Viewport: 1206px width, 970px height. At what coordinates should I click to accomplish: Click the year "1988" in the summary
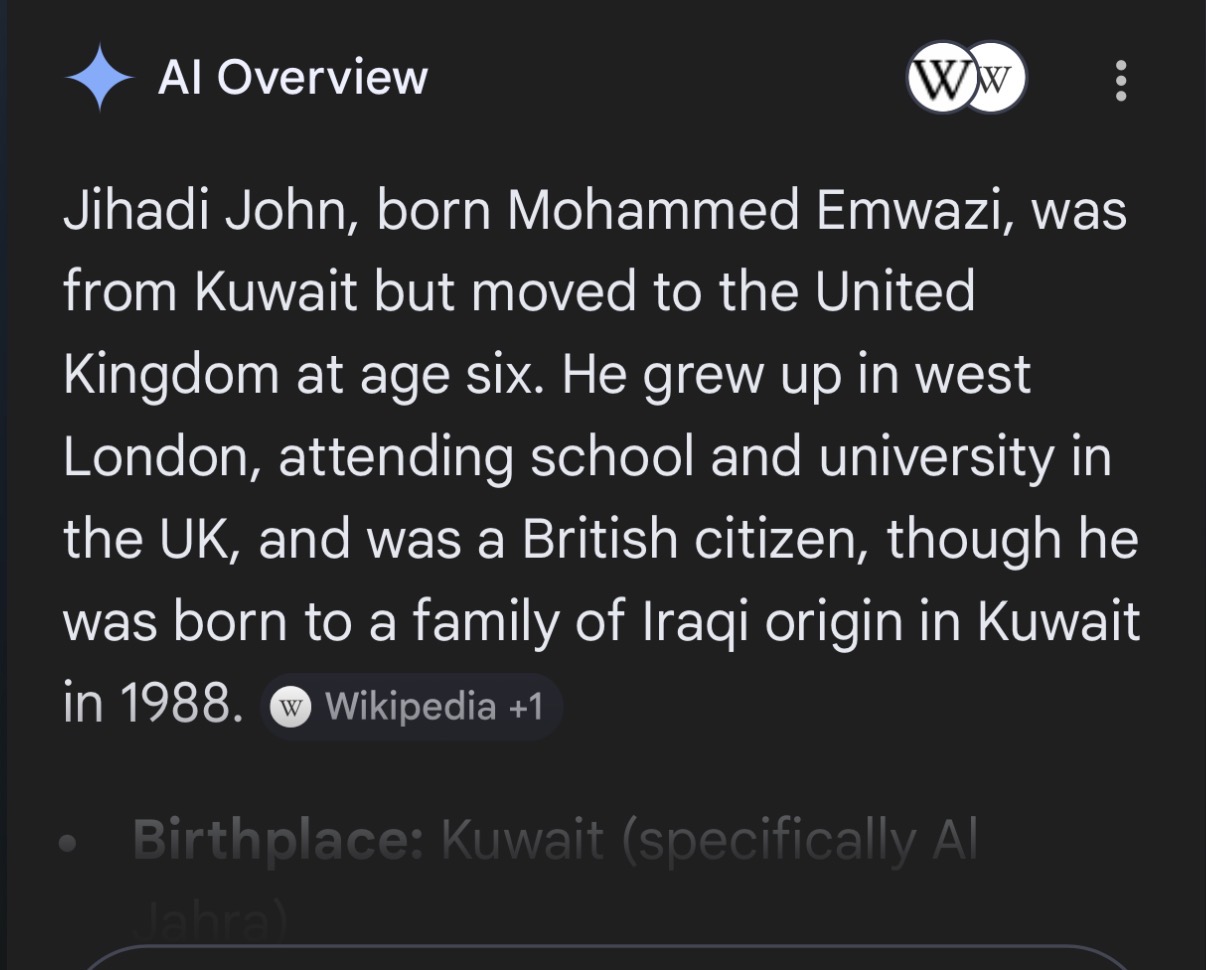click(181, 705)
